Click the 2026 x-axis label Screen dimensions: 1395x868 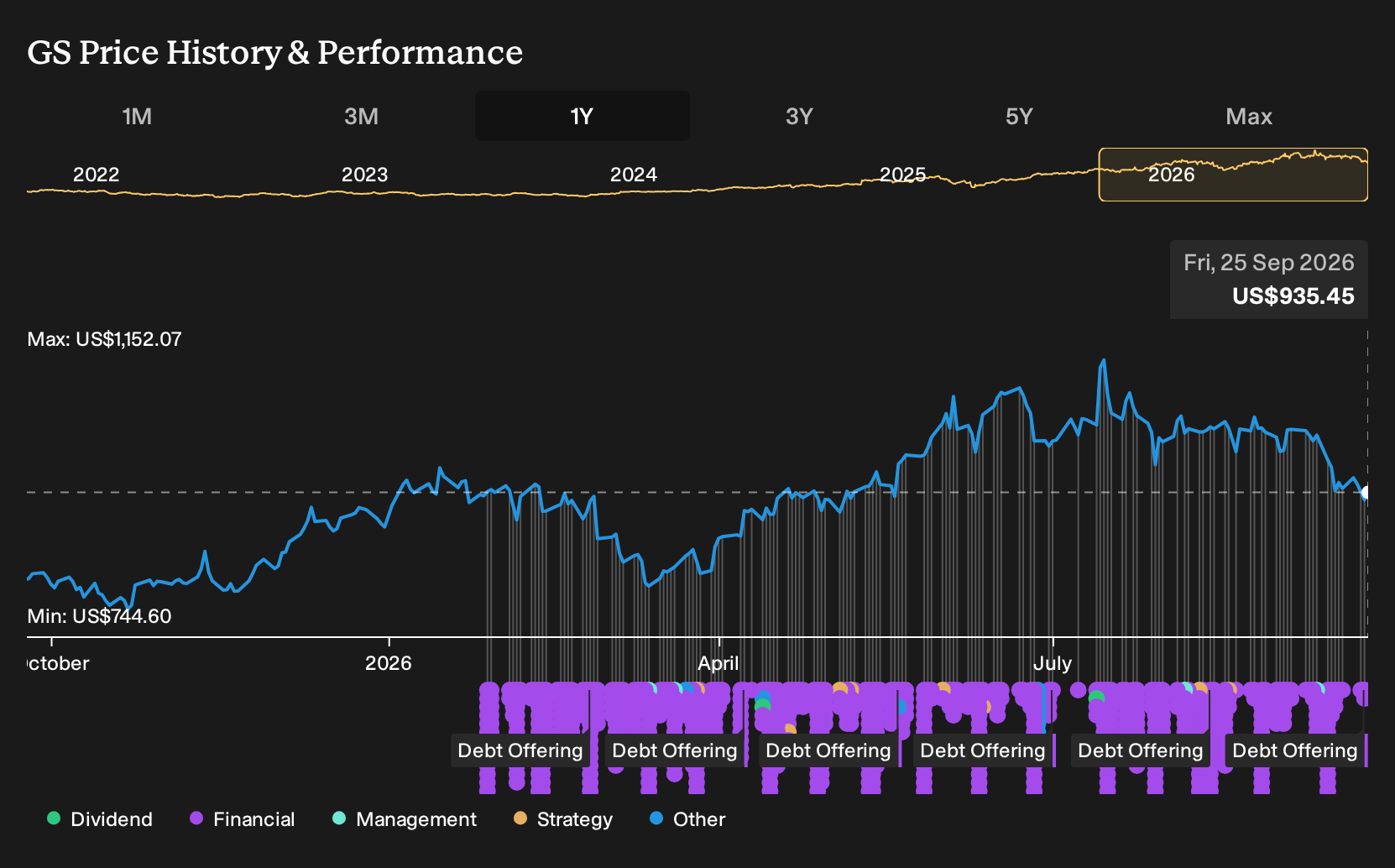389,663
